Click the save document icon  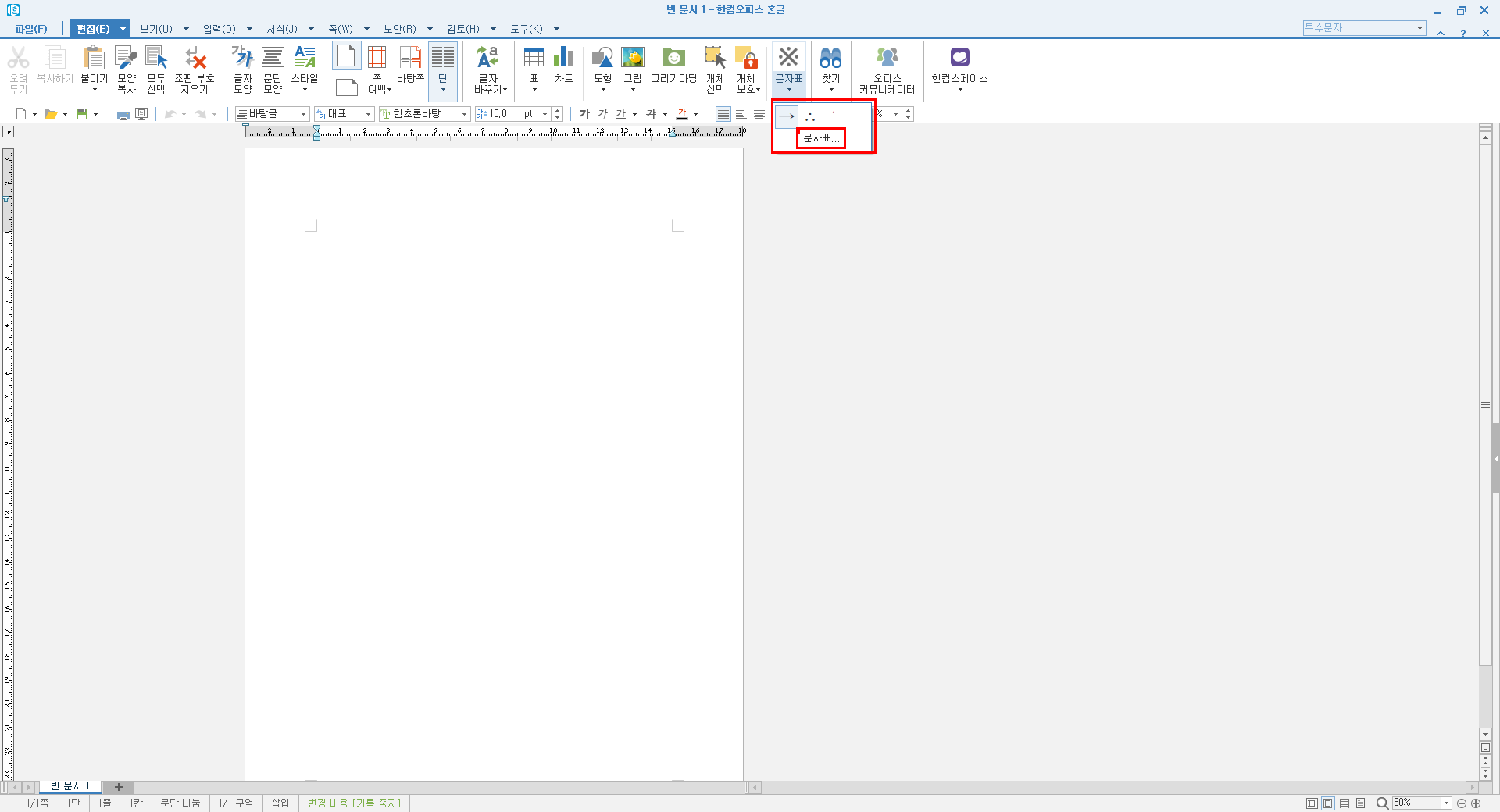[81, 114]
